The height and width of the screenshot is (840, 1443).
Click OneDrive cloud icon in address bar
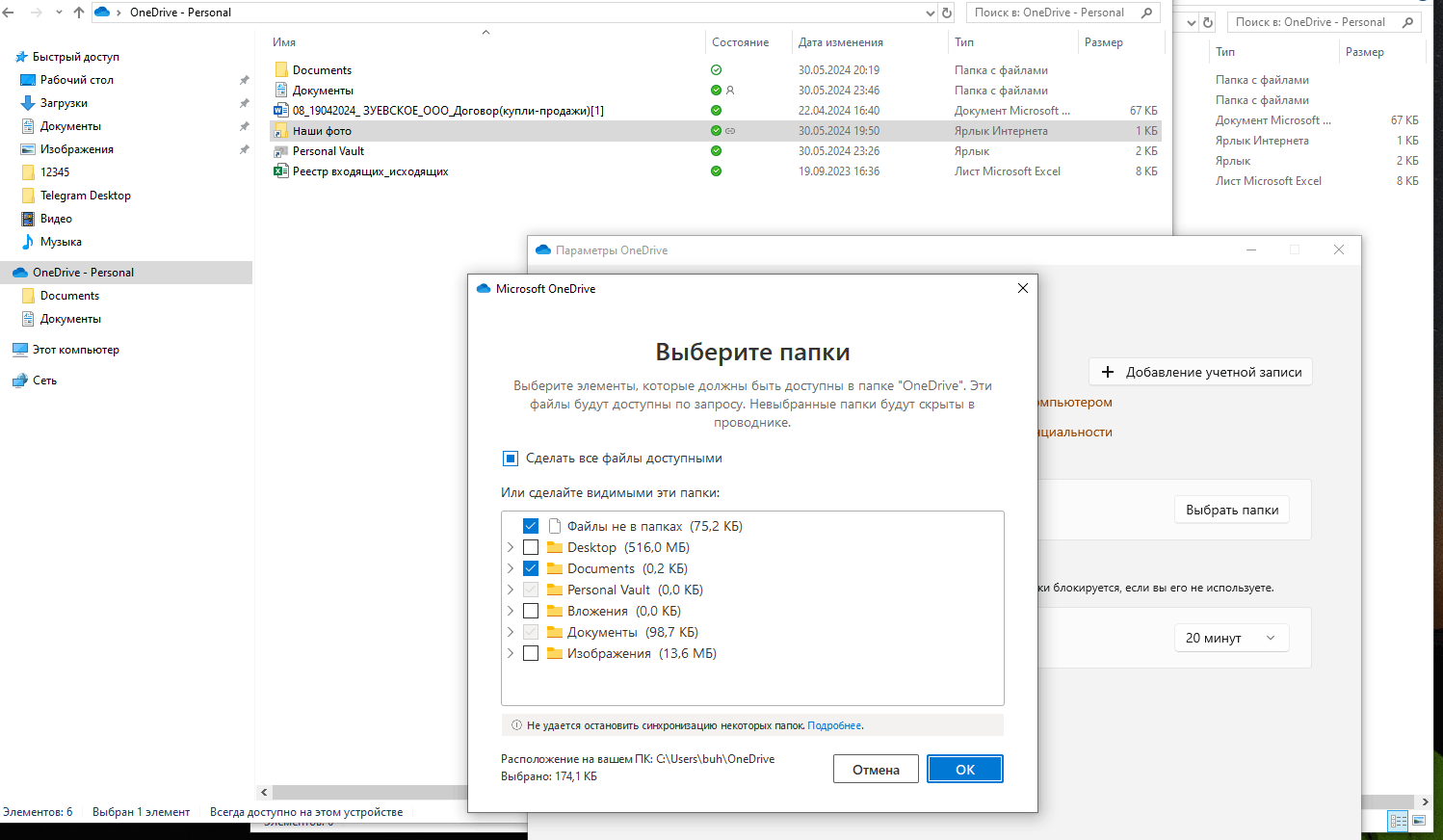point(102,13)
